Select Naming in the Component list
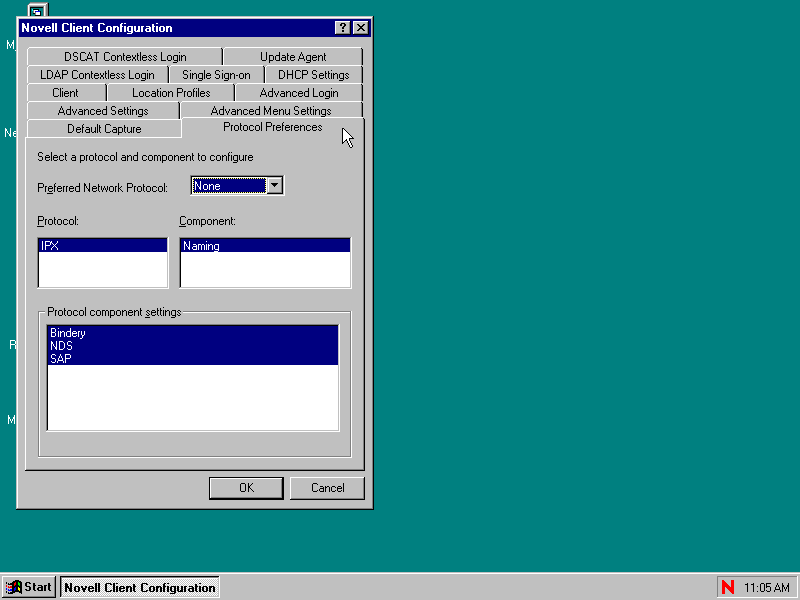Image resolution: width=800 pixels, height=600 pixels. (265, 245)
